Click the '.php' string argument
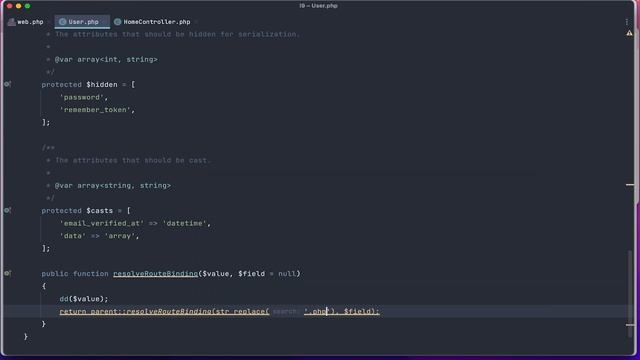Viewport: 640px width, 360px height. click(x=318, y=311)
